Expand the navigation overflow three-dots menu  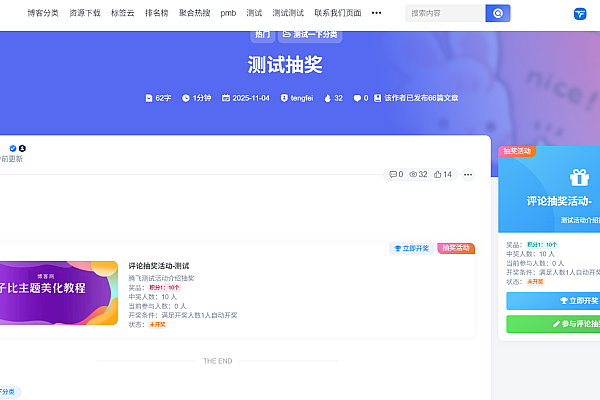tap(377, 13)
